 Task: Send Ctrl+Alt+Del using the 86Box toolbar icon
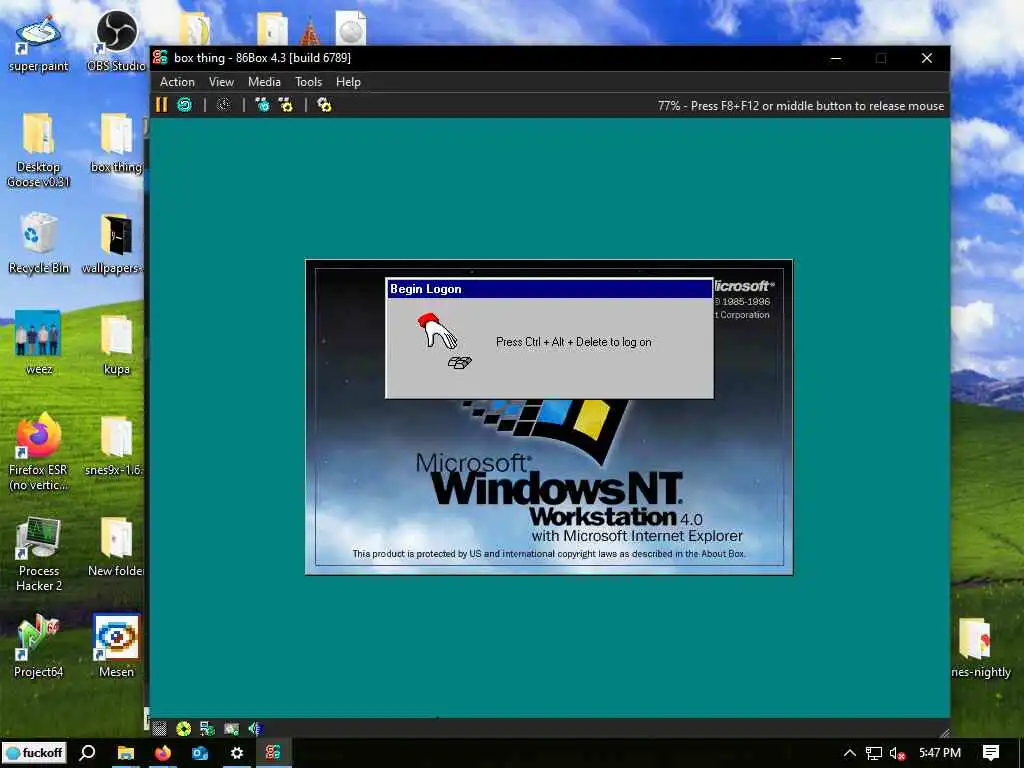[x=263, y=104]
